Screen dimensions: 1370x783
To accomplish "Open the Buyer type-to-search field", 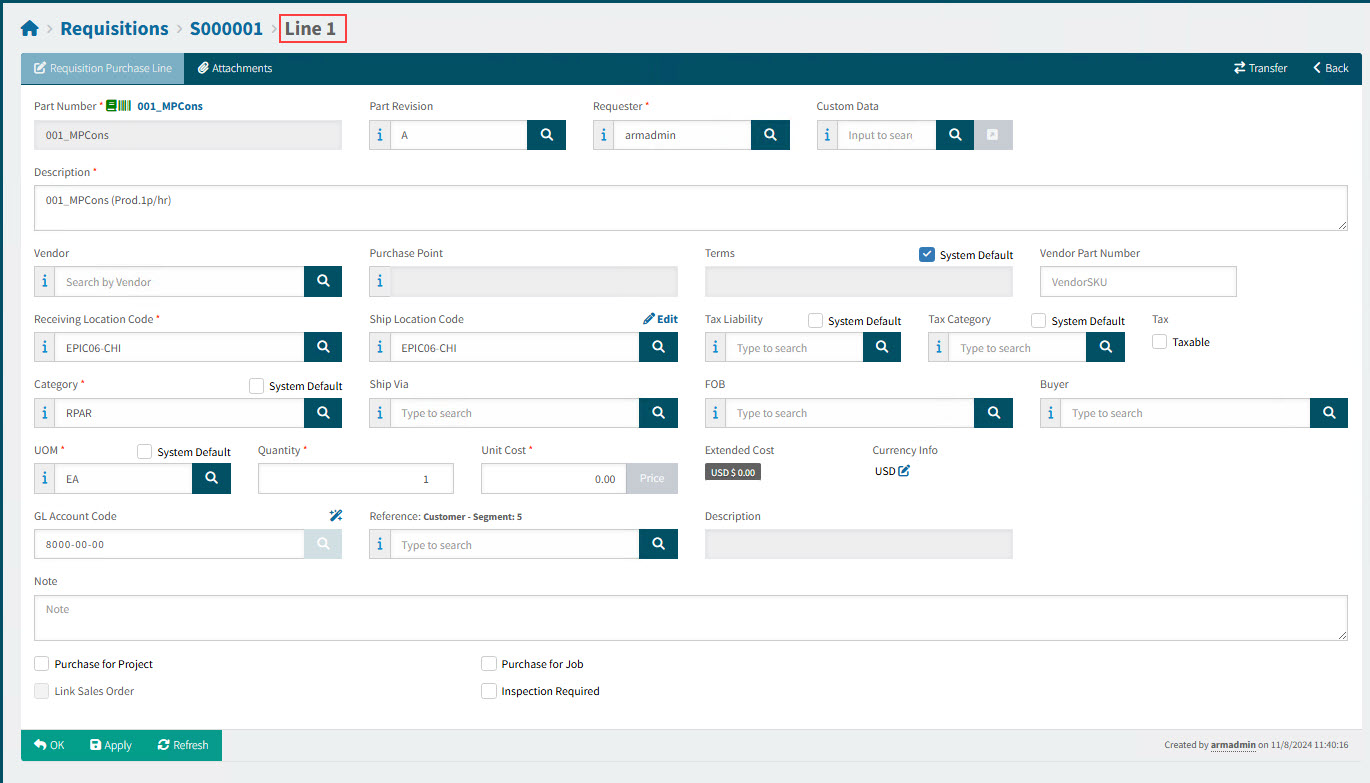I will pos(1184,413).
